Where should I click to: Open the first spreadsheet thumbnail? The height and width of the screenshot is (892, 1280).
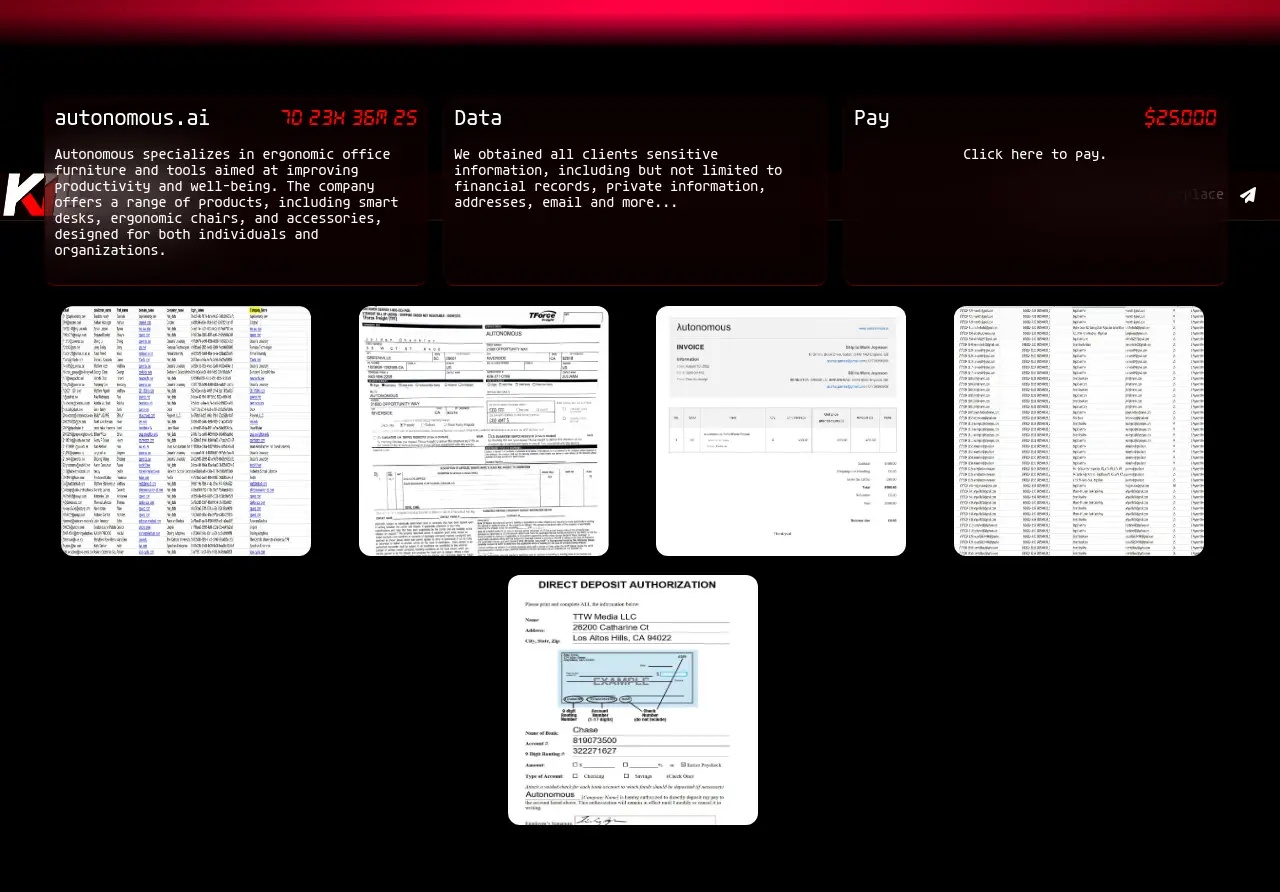186,431
